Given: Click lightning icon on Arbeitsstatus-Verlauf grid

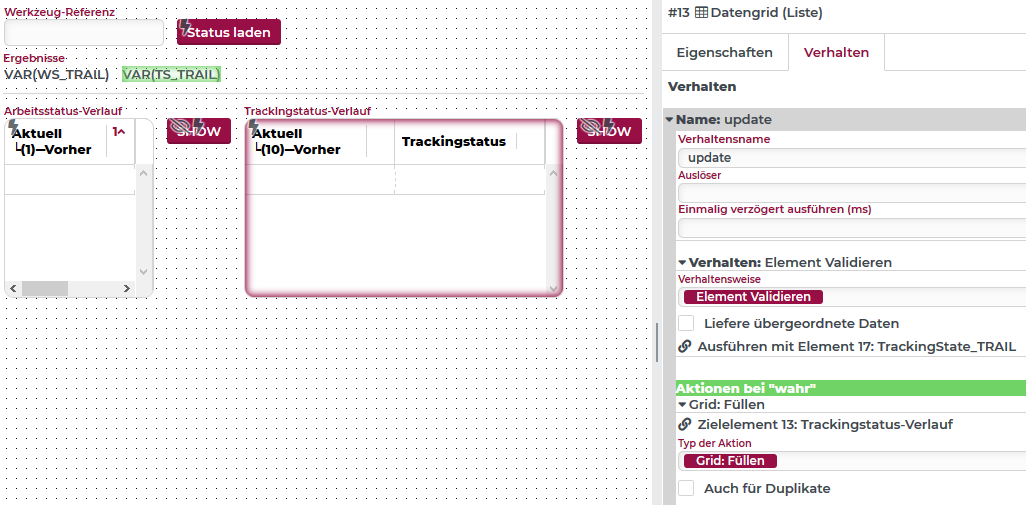Looking at the screenshot, I should [13, 126].
